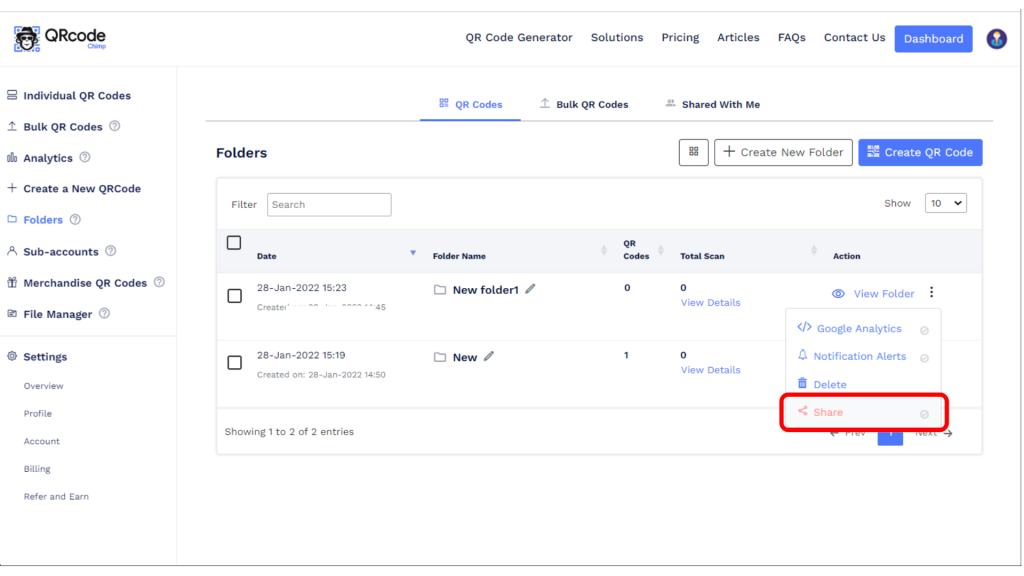The height and width of the screenshot is (576, 1024).
Task: Open Settings Overview page
Action: pyautogui.click(x=44, y=386)
